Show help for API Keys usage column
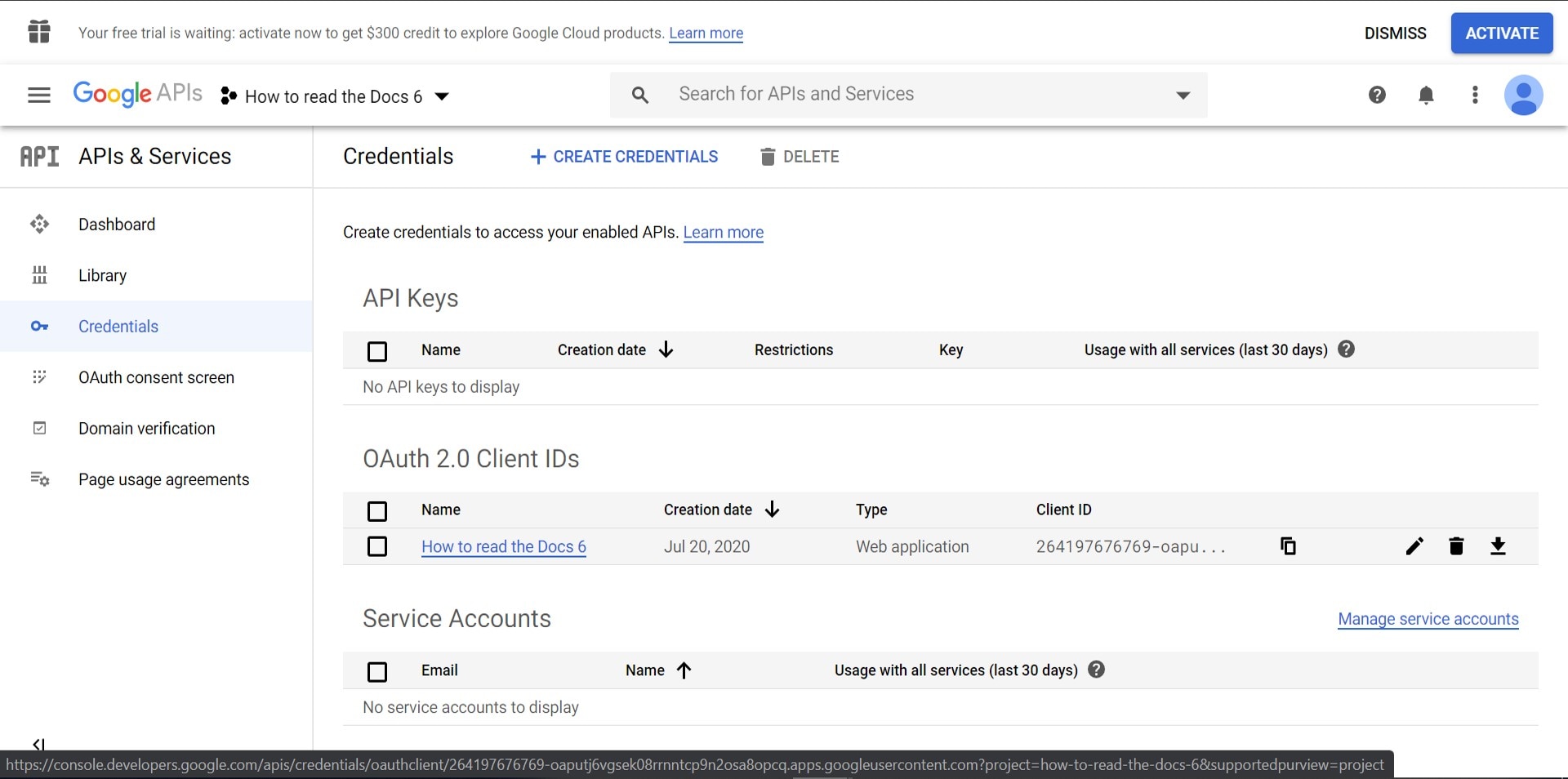1568x779 pixels. click(1347, 349)
